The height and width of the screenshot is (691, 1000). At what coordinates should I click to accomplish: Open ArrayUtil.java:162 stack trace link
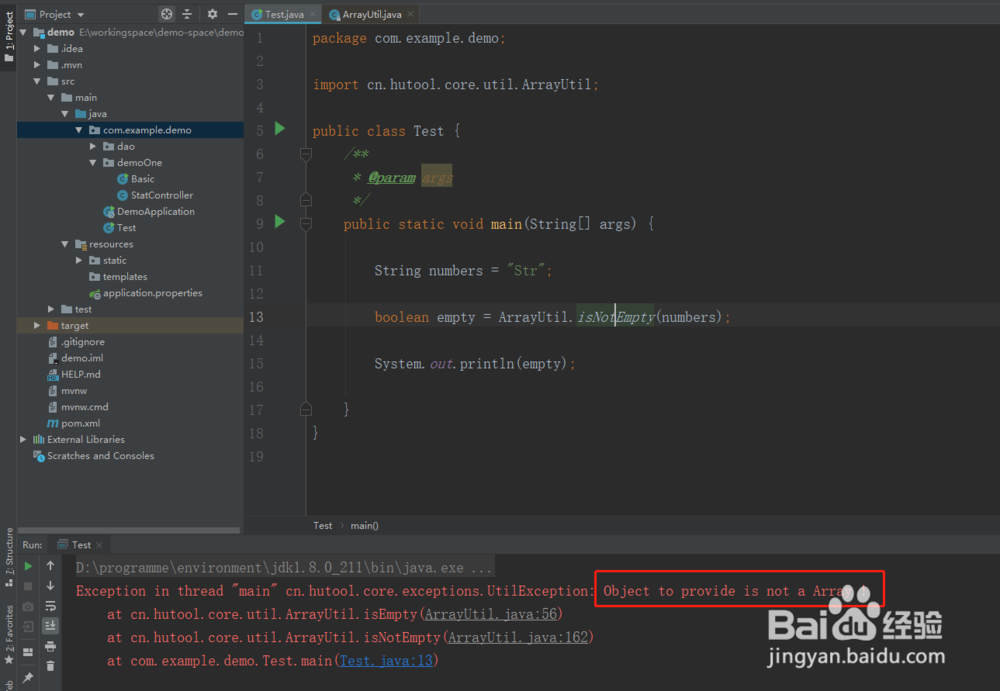click(518, 637)
